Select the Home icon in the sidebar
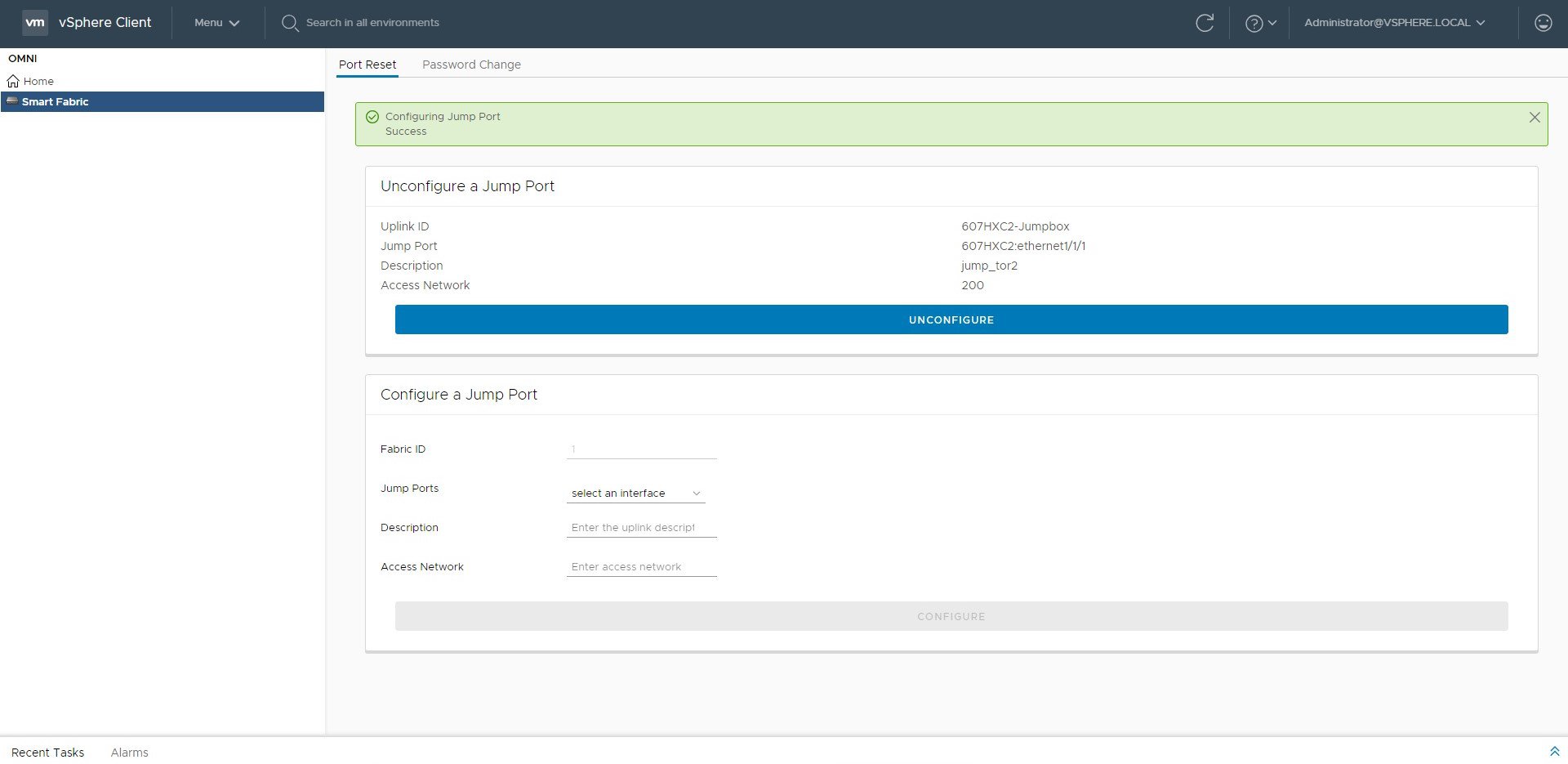1568x764 pixels. (x=13, y=81)
